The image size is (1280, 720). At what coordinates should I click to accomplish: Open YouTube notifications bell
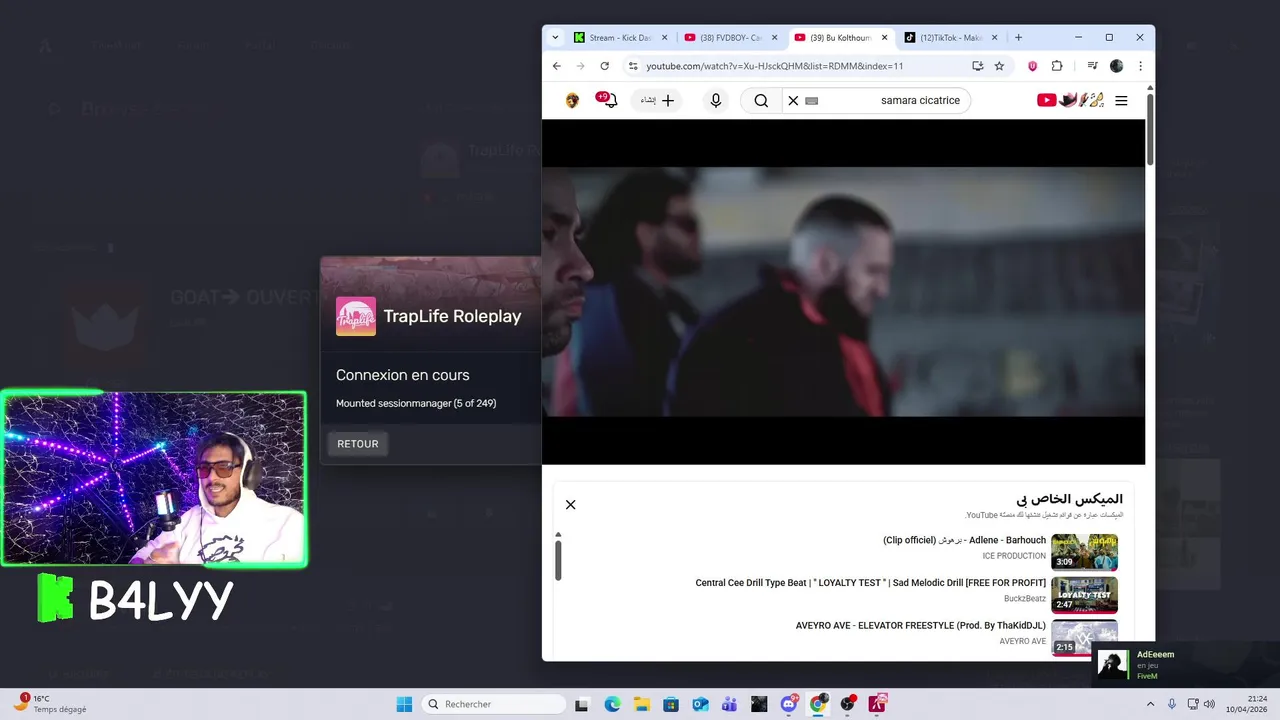pyautogui.click(x=608, y=99)
